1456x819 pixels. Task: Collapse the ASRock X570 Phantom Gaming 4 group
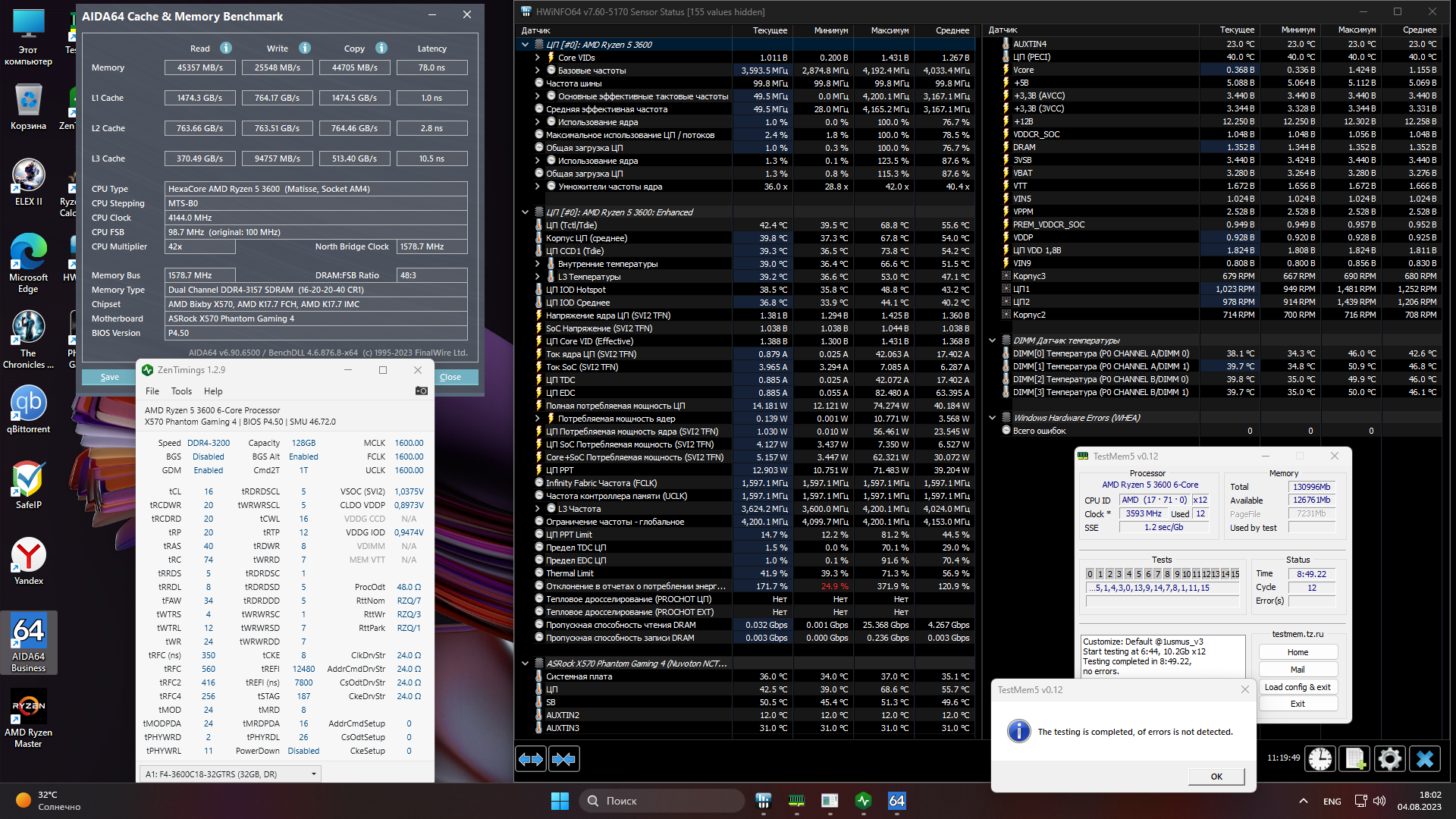point(525,664)
